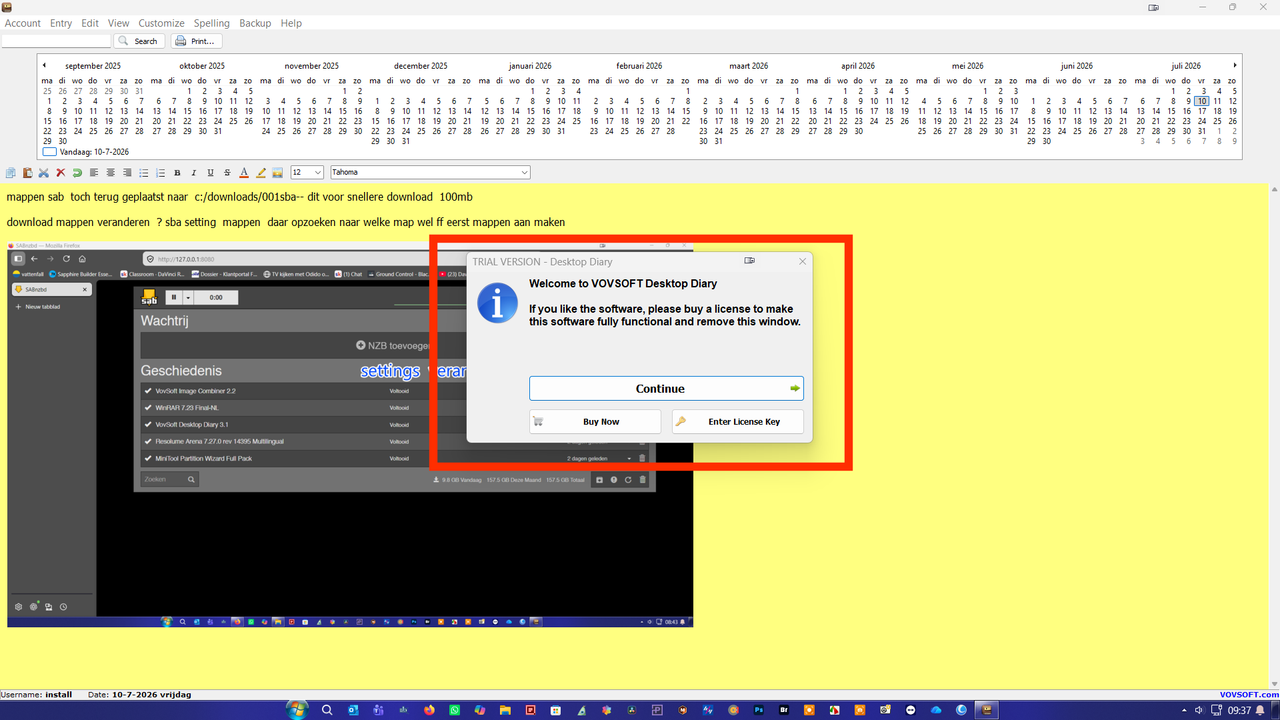
Task: Open WhatsApp from the taskbar
Action: point(455,710)
